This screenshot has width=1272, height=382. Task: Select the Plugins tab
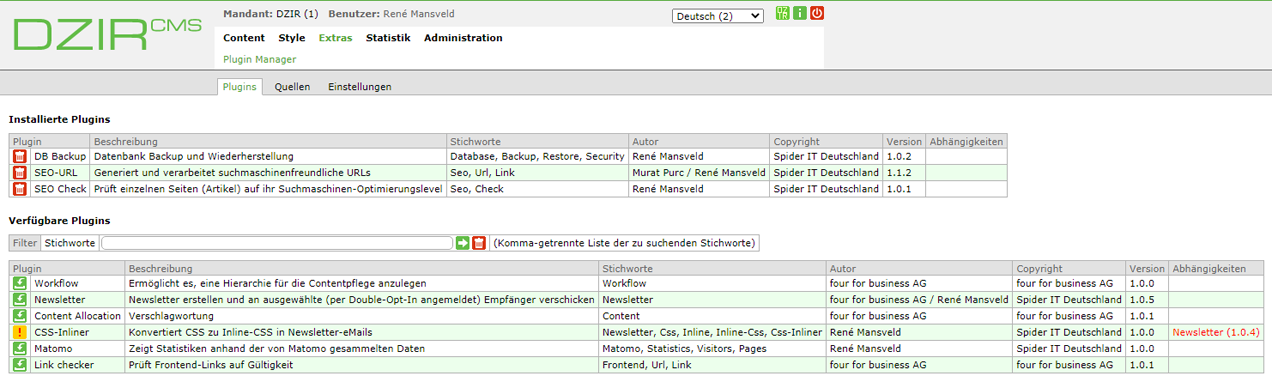point(240,87)
